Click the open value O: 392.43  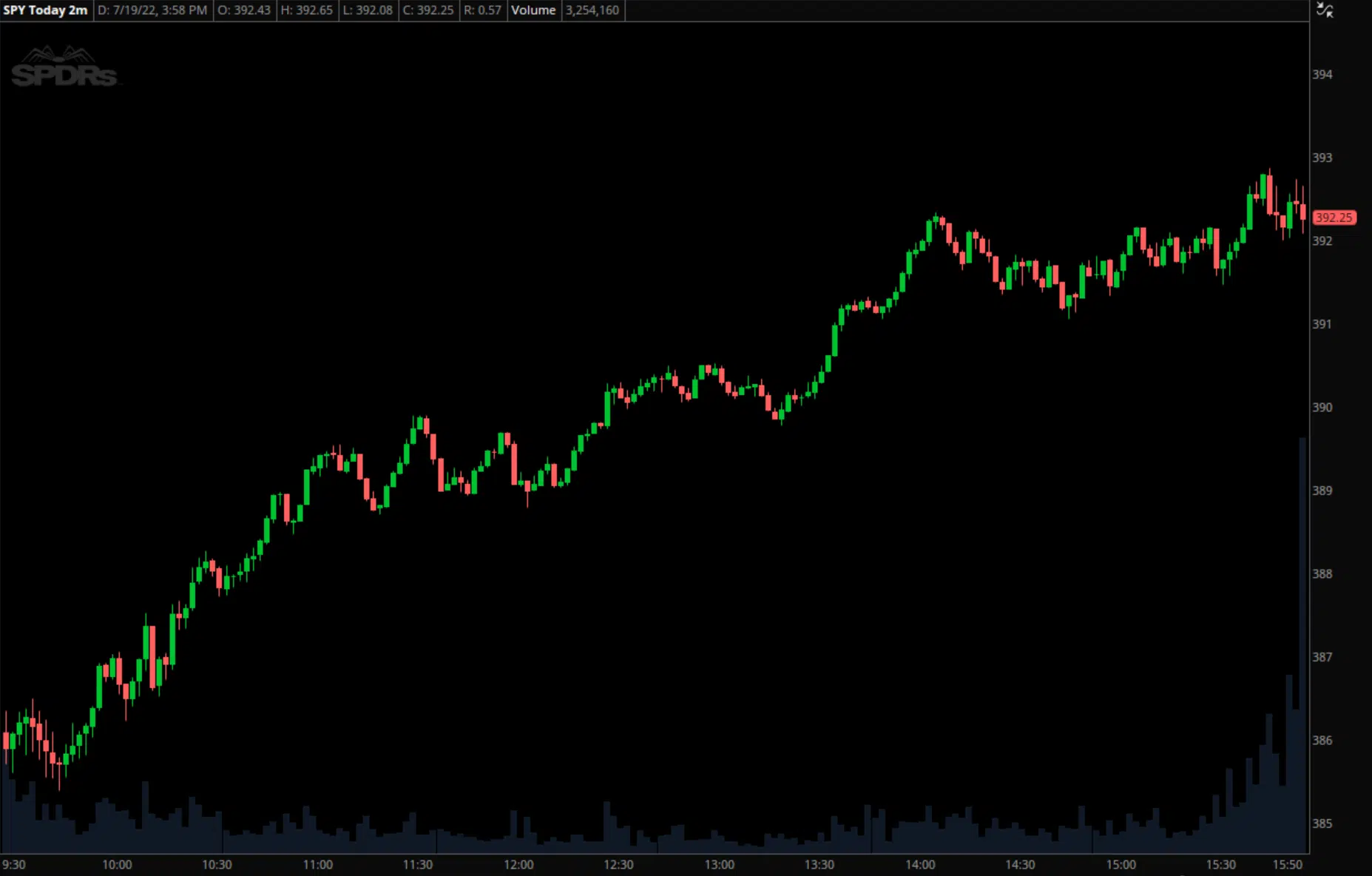pyautogui.click(x=244, y=10)
